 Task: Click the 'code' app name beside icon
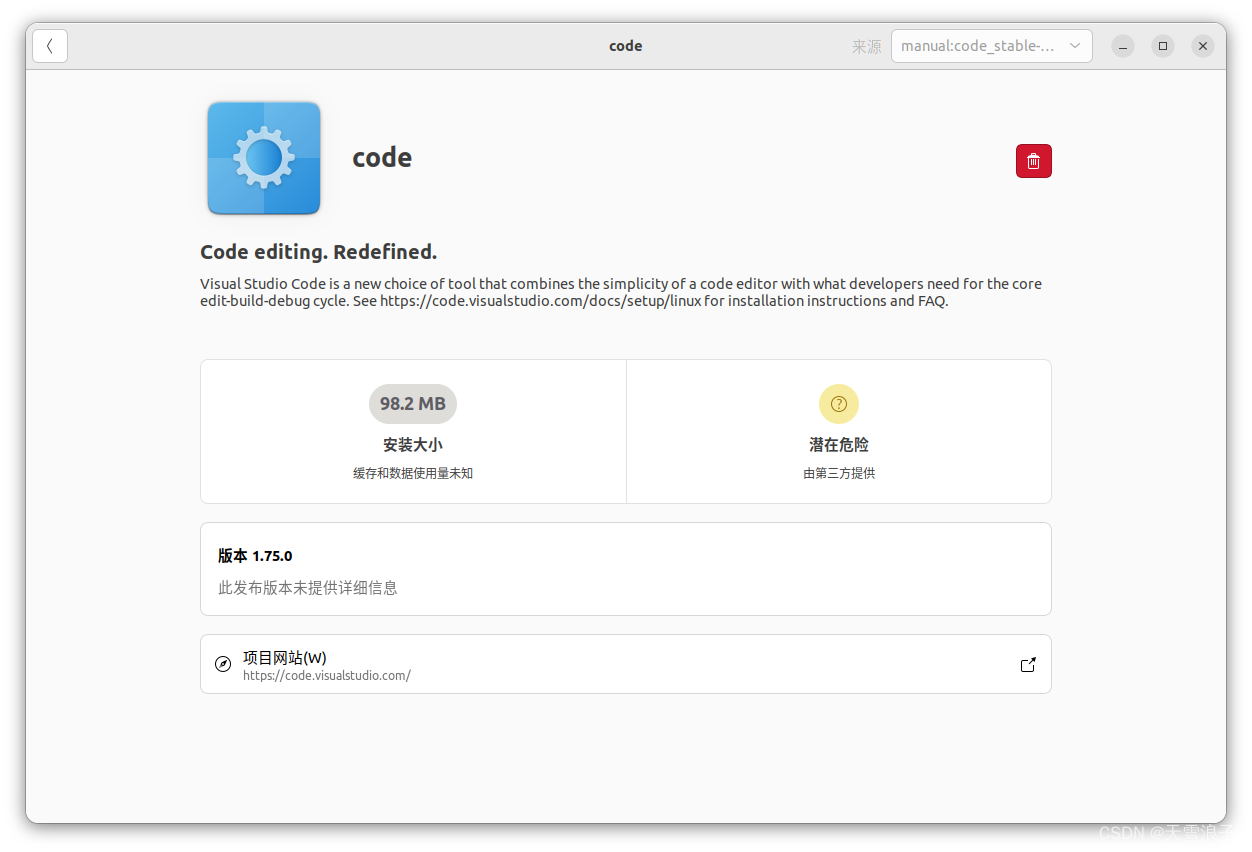(x=382, y=158)
